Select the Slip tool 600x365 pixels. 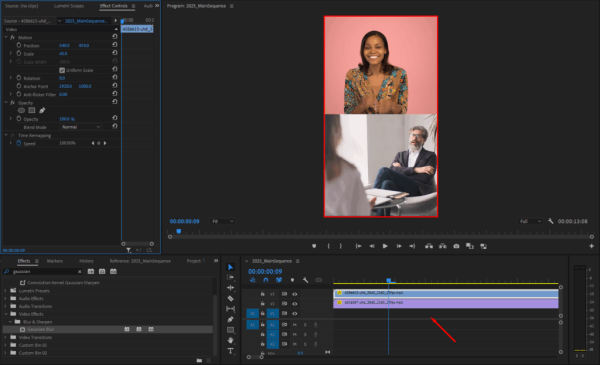pyautogui.click(x=230, y=309)
